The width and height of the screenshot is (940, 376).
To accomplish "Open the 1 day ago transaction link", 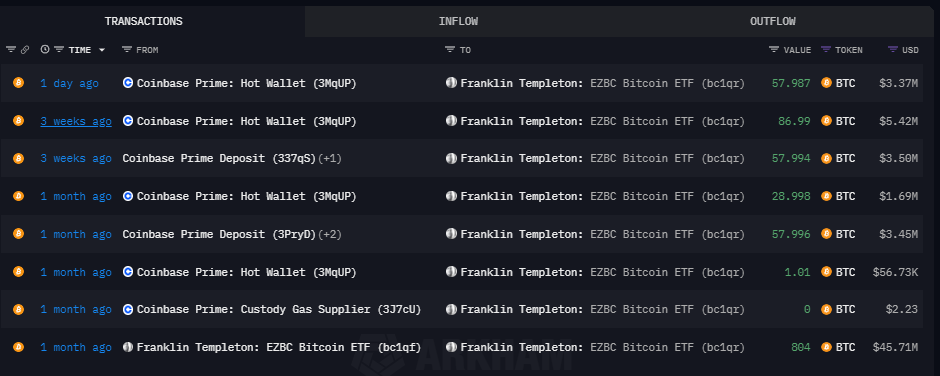I will tap(69, 83).
